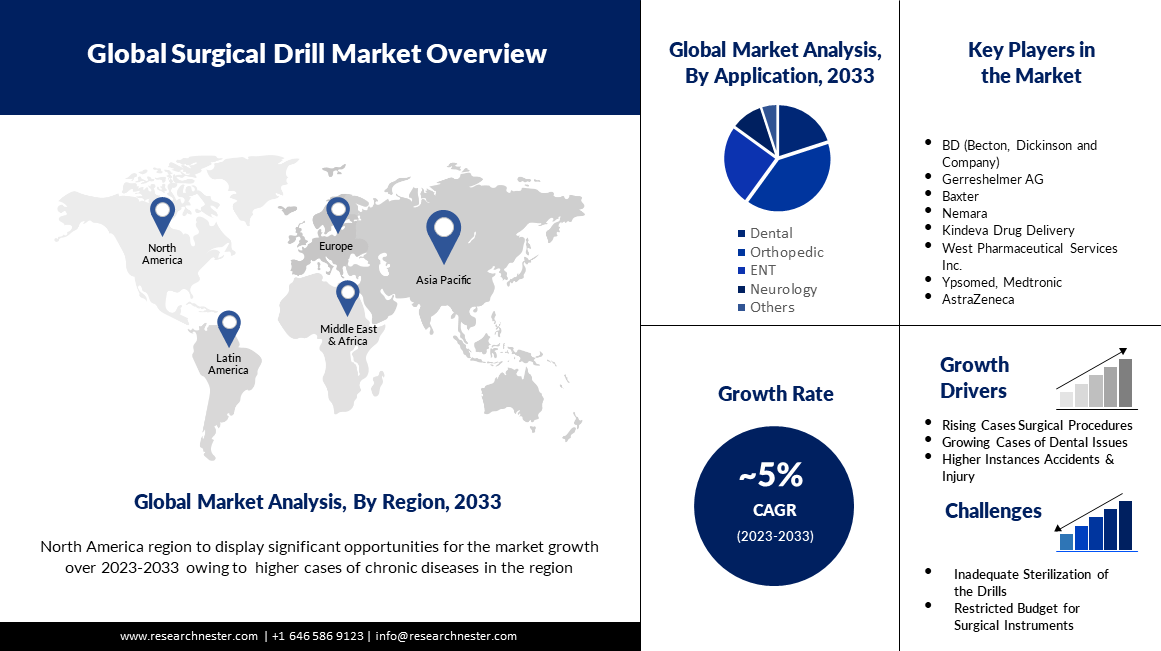This screenshot has width=1161, height=651.
Task: Select the Asia Pacific location pin
Action: point(443,234)
